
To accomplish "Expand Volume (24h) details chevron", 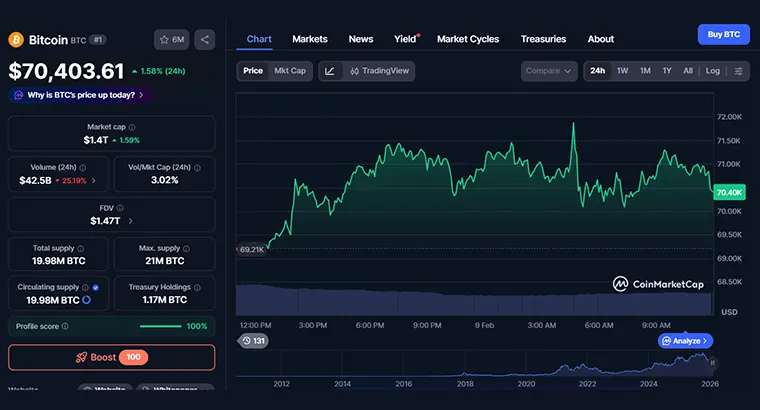I will point(94,180).
